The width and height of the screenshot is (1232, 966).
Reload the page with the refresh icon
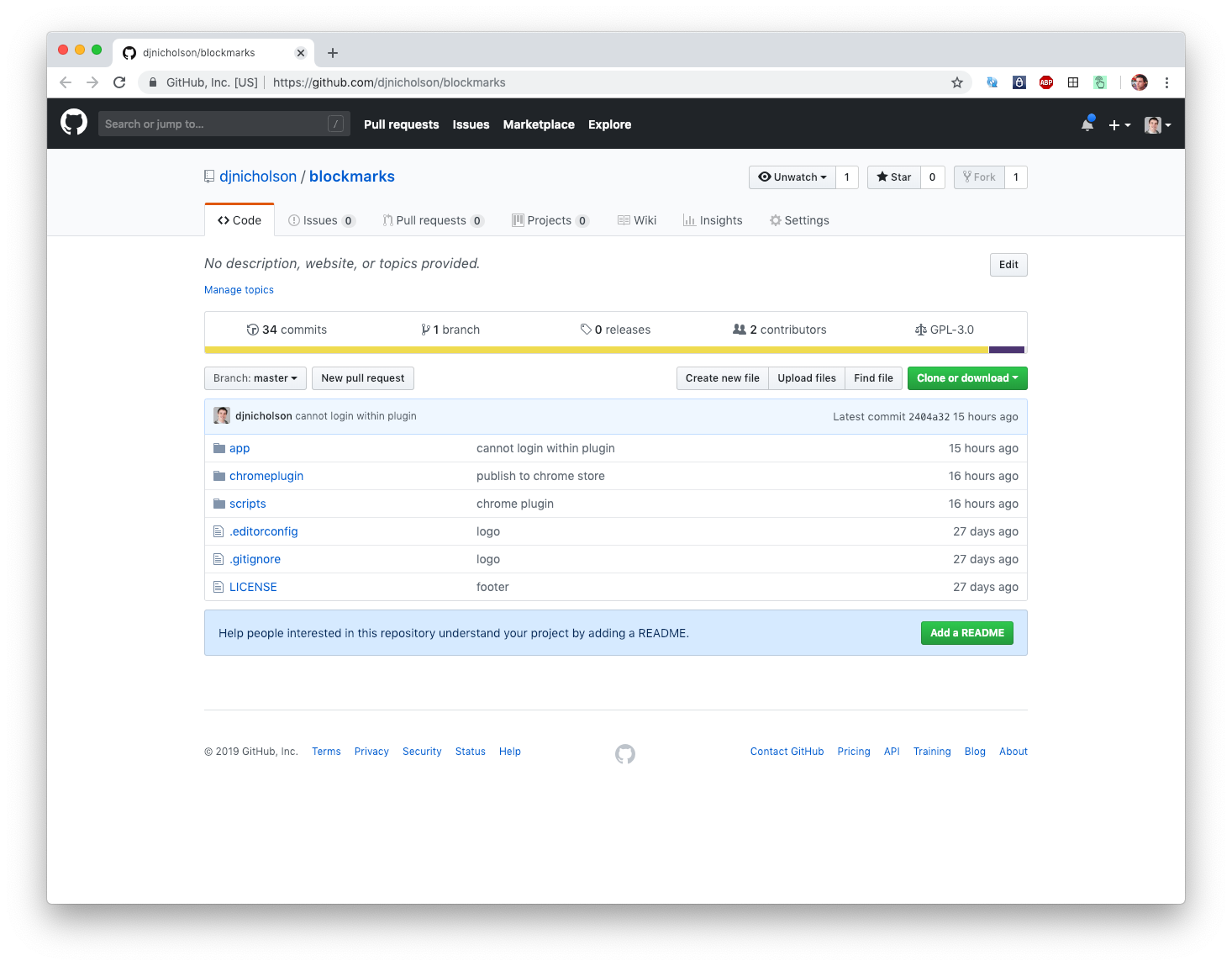[119, 82]
